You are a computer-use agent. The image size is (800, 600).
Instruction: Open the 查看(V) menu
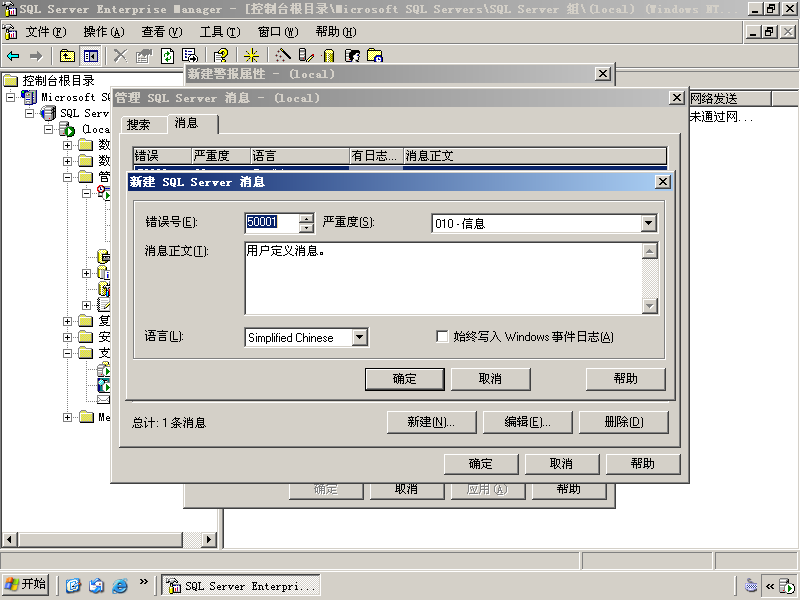point(162,32)
